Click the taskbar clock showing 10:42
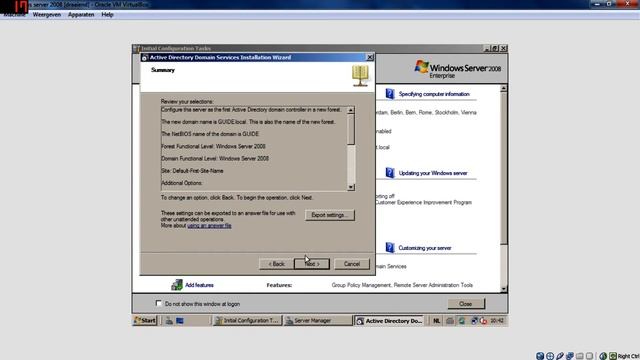The image size is (640, 360). point(497,321)
